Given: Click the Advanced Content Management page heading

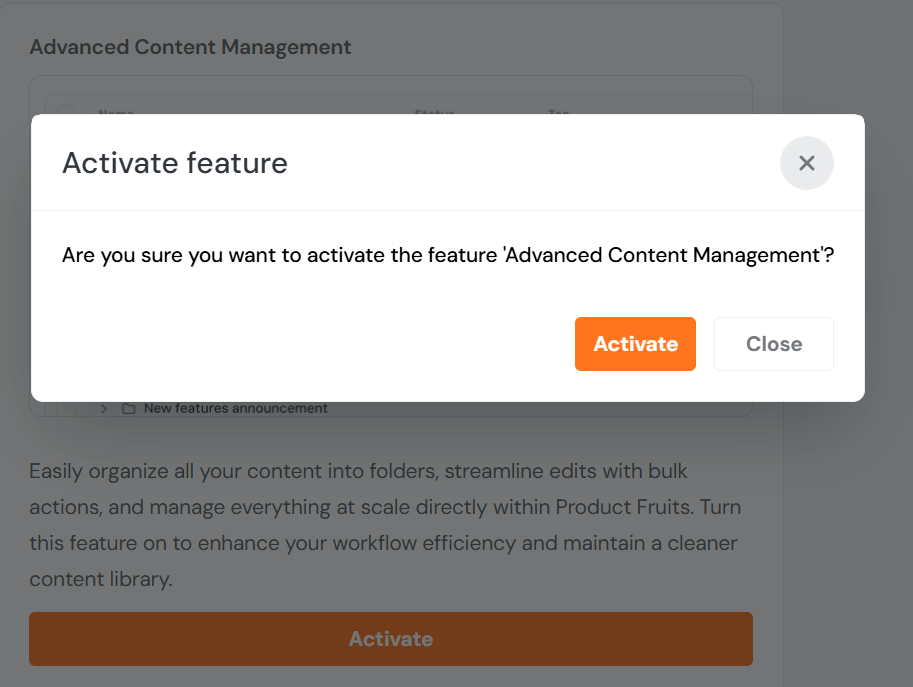Looking at the screenshot, I should (190, 47).
